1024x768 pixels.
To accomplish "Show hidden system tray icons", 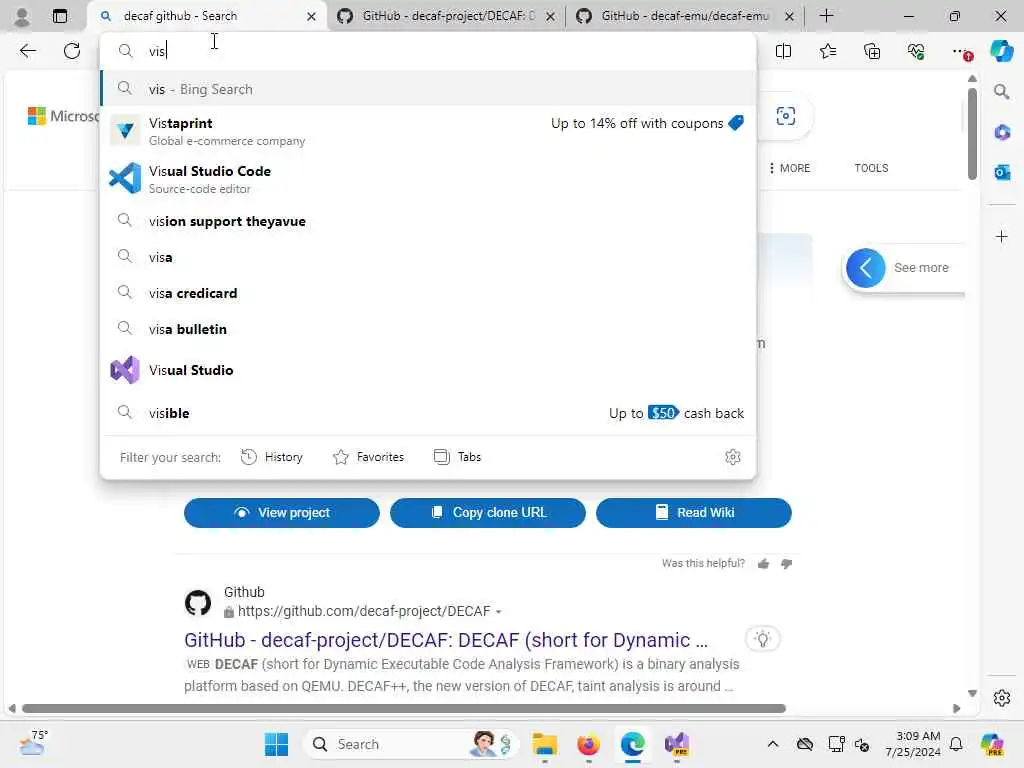I will coord(773,744).
